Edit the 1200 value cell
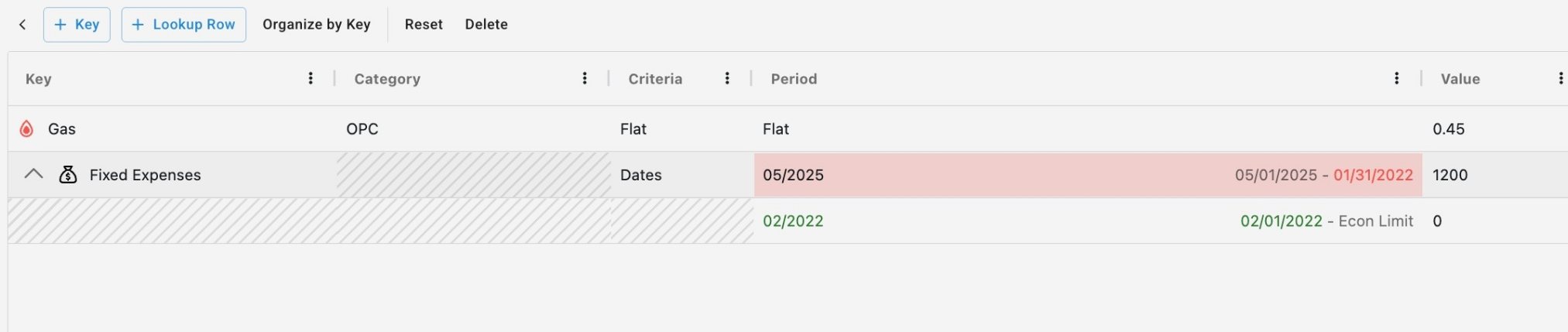Image resolution: width=1568 pixels, height=332 pixels. pos(1450,175)
